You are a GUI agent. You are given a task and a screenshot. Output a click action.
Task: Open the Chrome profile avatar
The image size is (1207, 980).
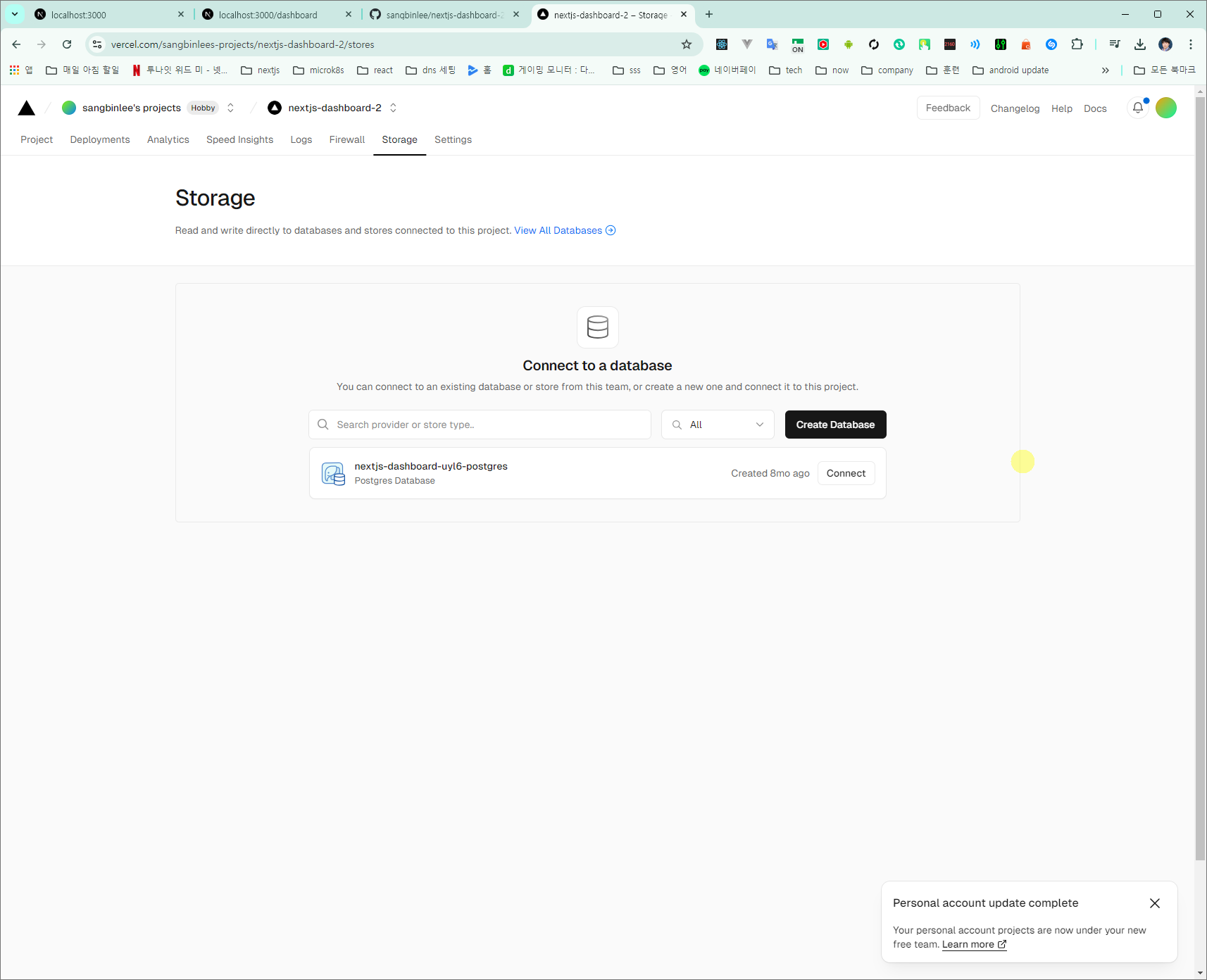coord(1165,44)
